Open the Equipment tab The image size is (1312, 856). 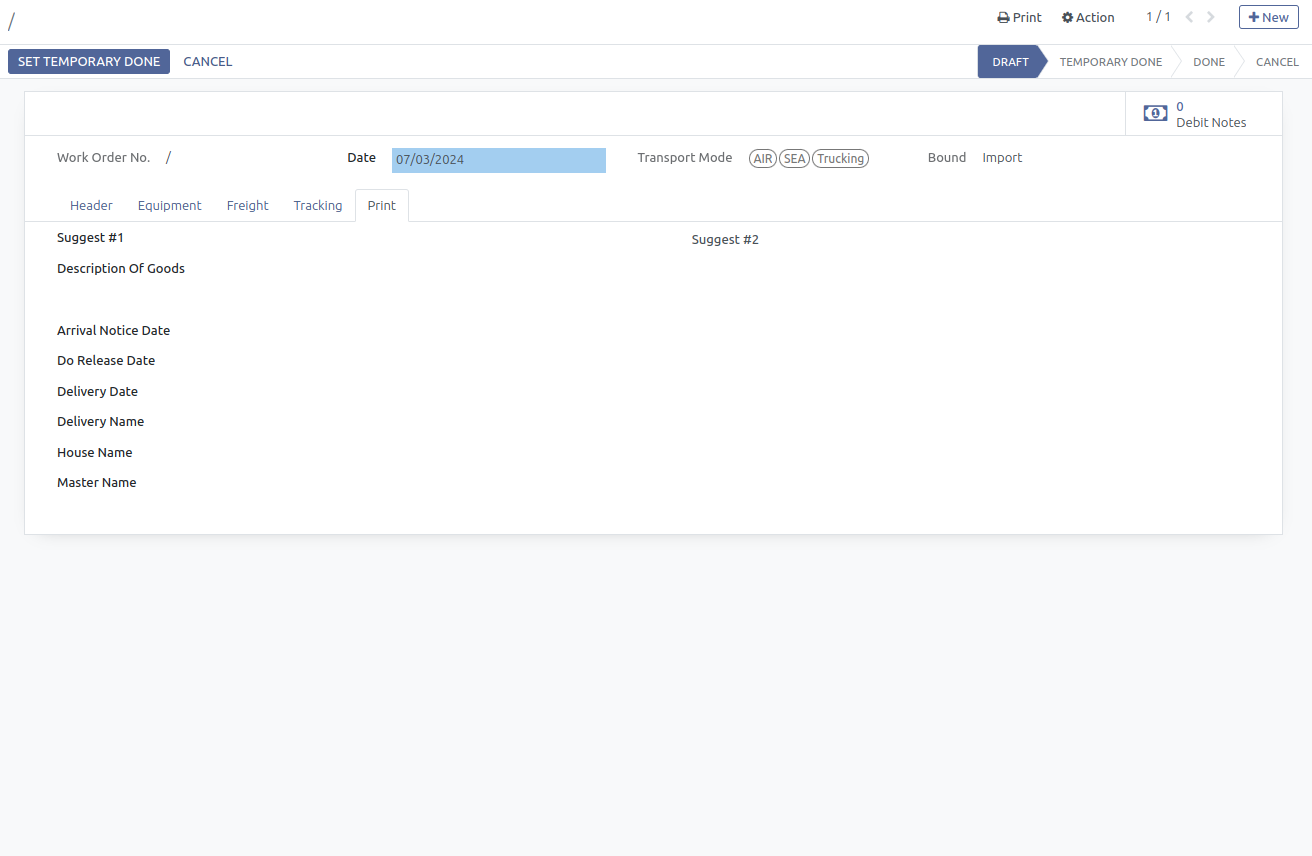(169, 205)
